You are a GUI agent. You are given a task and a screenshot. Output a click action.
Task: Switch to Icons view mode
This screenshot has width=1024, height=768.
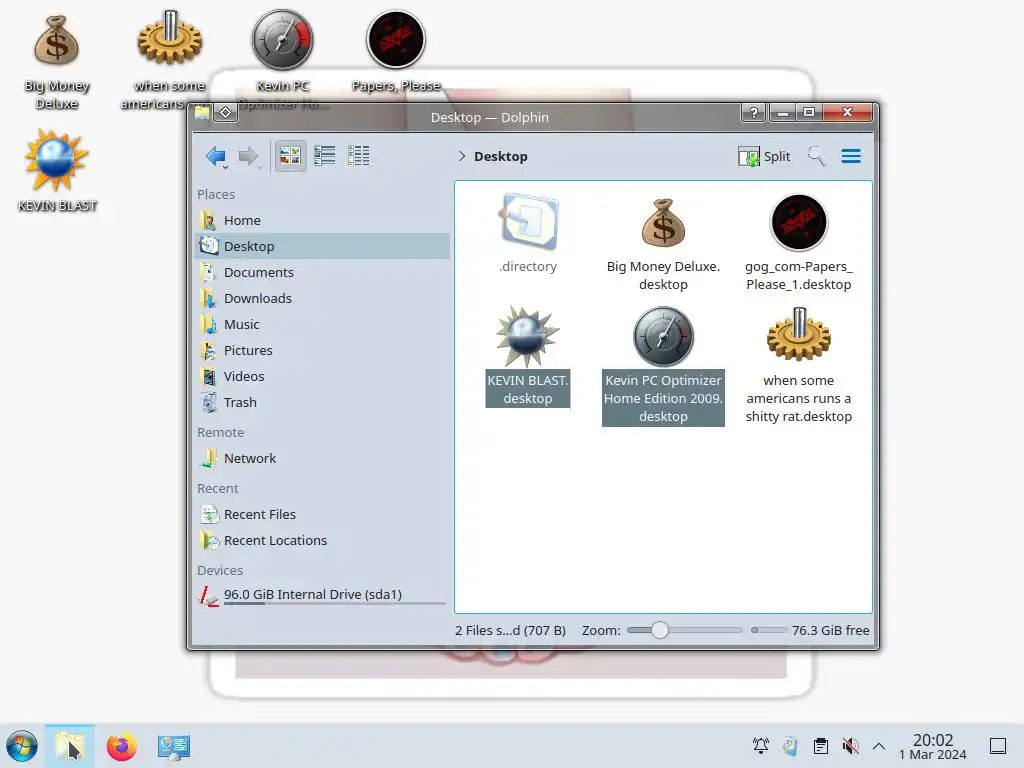pyautogui.click(x=290, y=155)
